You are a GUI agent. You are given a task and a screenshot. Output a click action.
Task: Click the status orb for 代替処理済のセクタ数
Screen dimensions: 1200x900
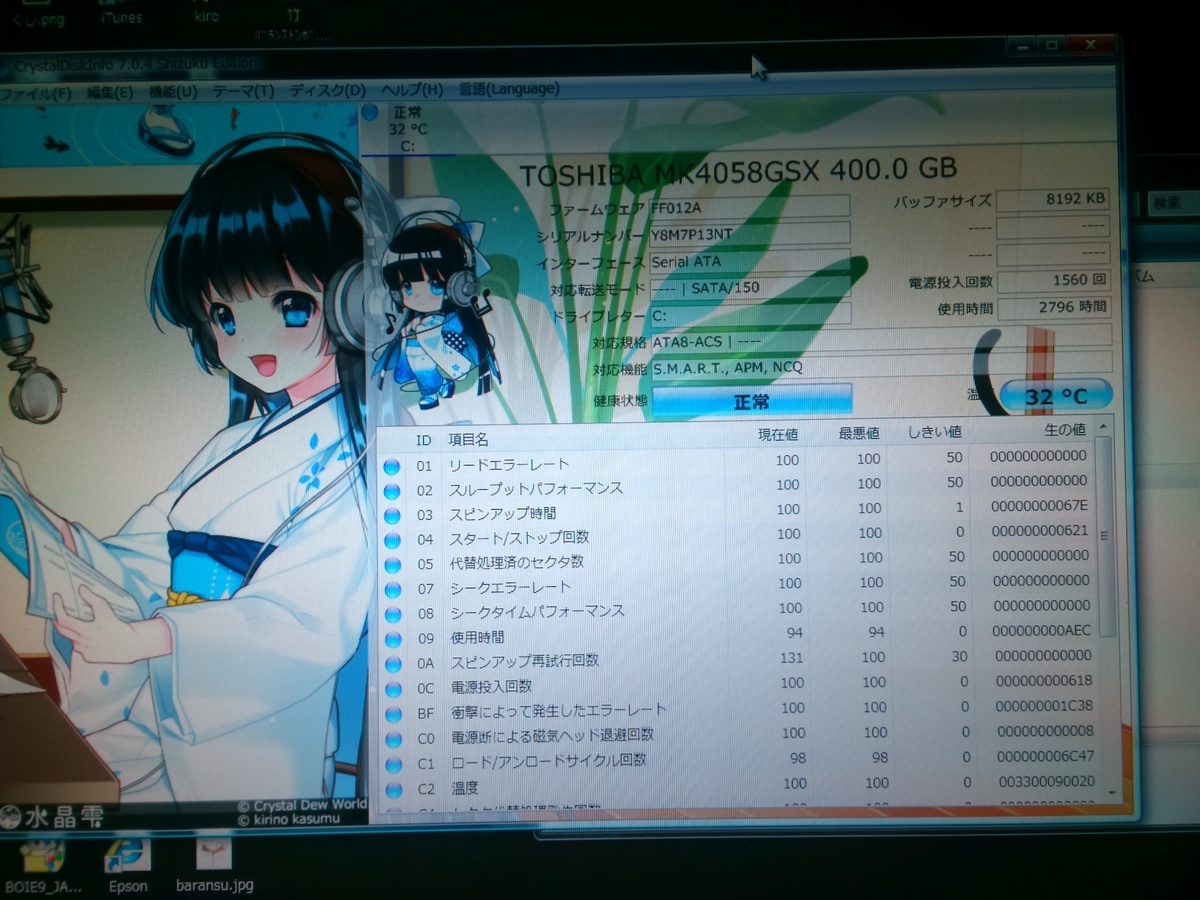coord(391,564)
